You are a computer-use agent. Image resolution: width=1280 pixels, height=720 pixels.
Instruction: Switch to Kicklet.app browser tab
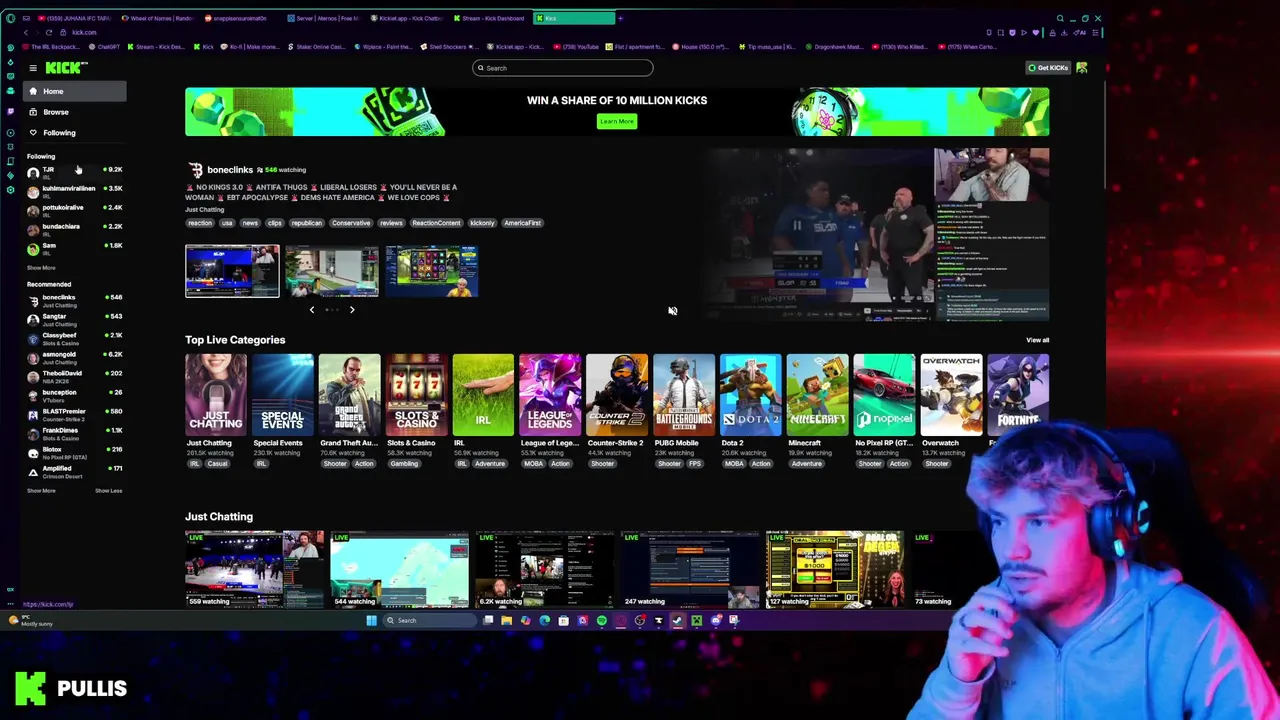pos(407,18)
